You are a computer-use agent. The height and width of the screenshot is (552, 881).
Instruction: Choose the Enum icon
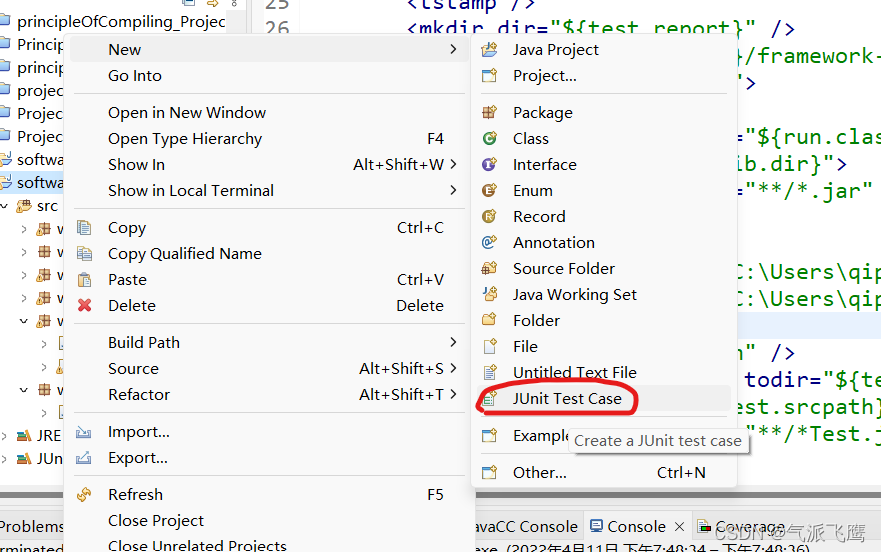489,191
